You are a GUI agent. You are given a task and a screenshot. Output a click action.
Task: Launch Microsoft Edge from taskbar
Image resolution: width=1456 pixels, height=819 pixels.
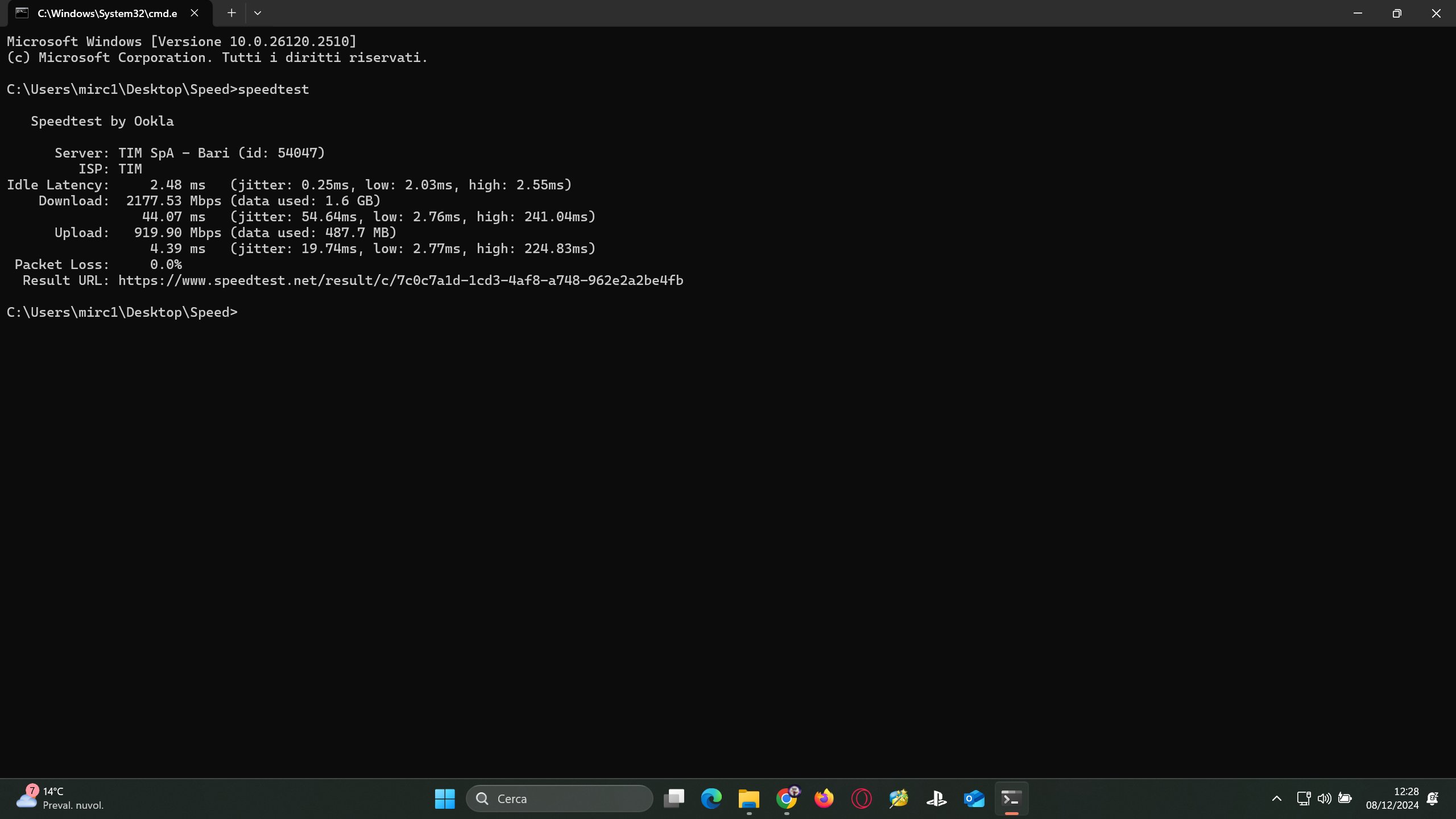coord(712,799)
